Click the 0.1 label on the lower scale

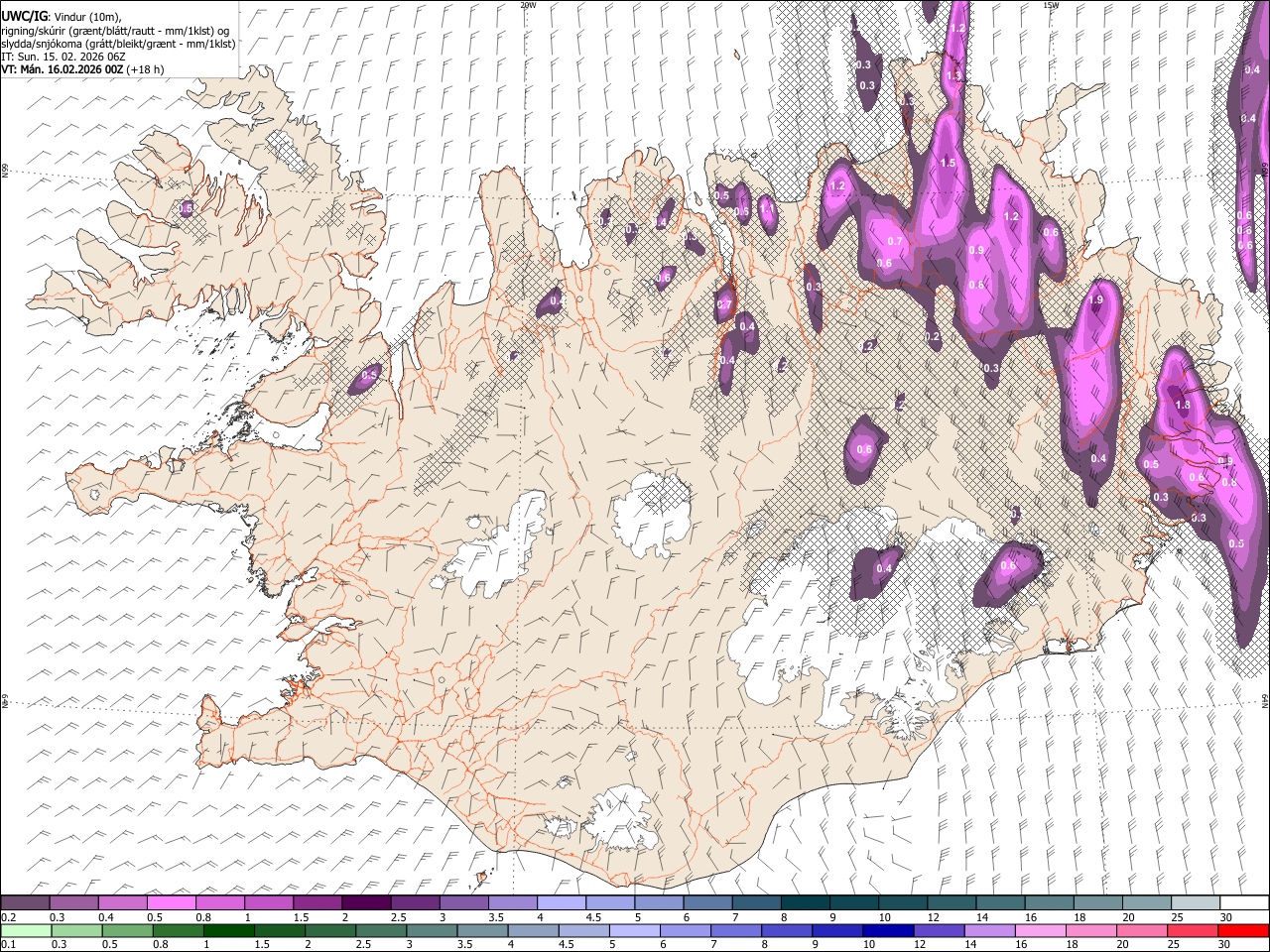8,944
